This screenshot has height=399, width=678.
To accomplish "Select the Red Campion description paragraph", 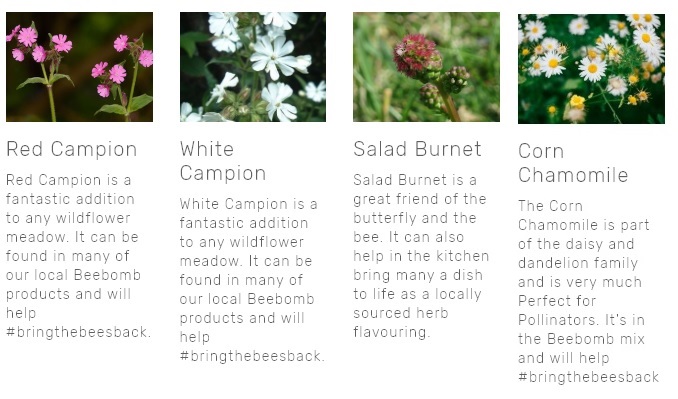I will pos(79,256).
